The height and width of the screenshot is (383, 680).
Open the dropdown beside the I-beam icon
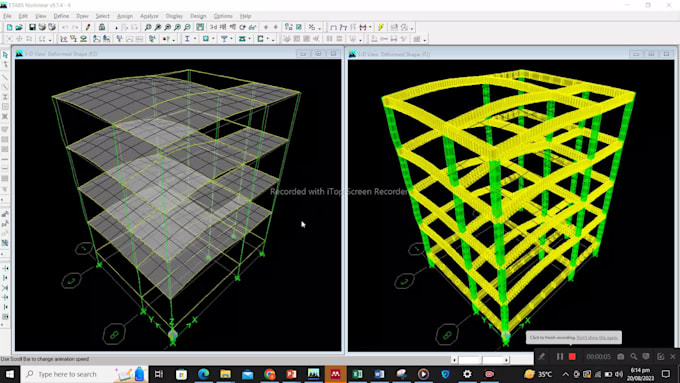(195, 39)
